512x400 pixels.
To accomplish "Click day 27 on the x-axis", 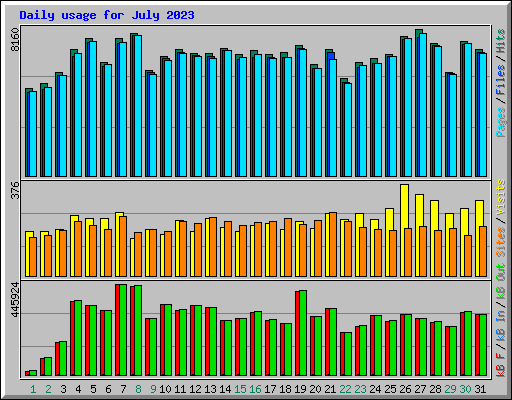I will click(x=420, y=389).
